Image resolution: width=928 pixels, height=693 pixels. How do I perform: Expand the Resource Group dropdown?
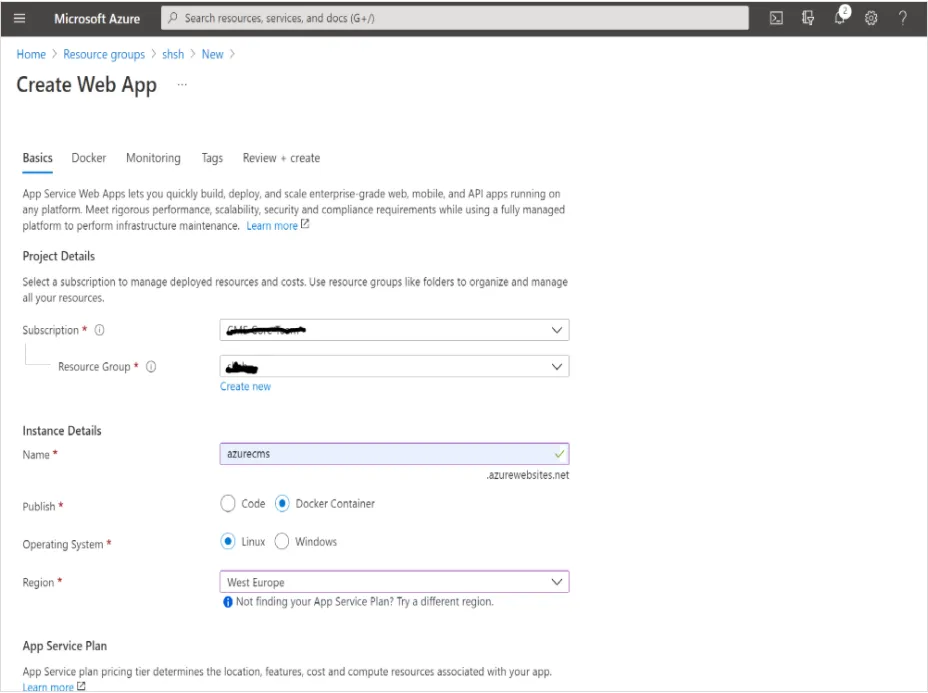(x=394, y=366)
